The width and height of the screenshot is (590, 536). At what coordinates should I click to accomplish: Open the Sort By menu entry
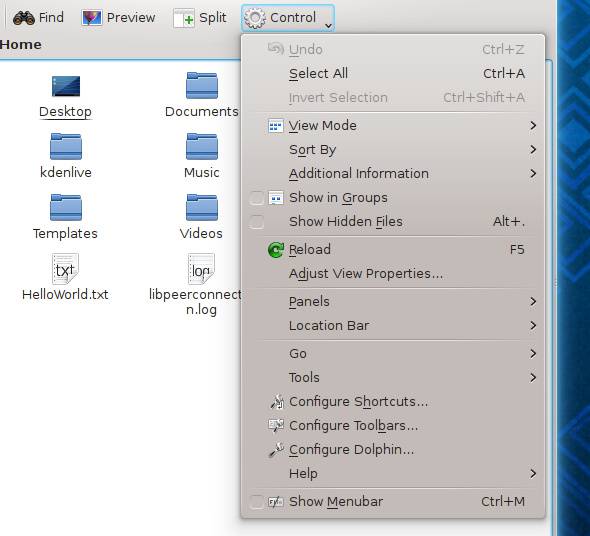tap(393, 150)
